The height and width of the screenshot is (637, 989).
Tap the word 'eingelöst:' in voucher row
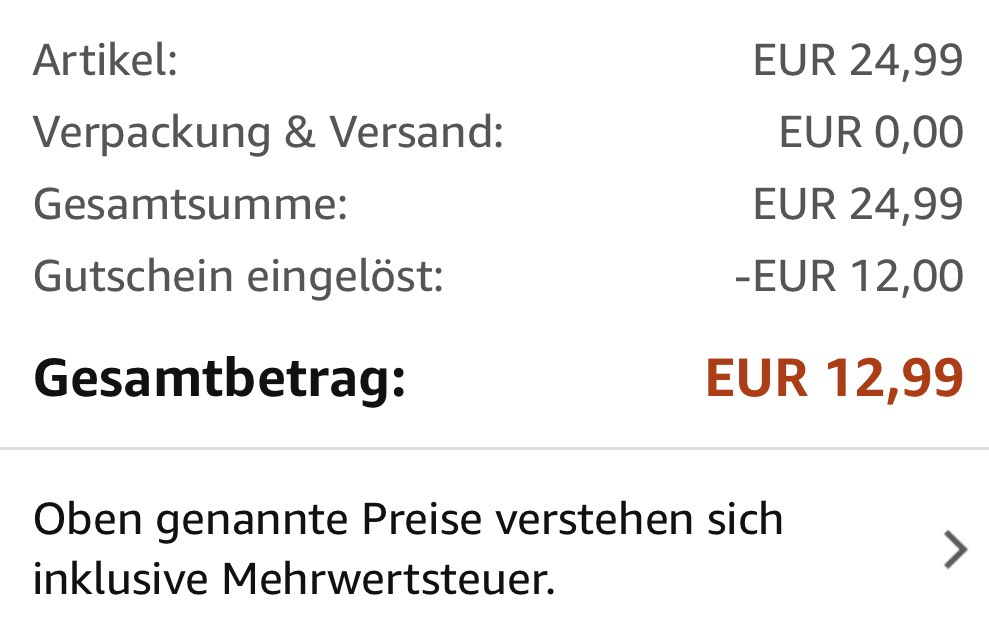pyautogui.click(x=345, y=277)
